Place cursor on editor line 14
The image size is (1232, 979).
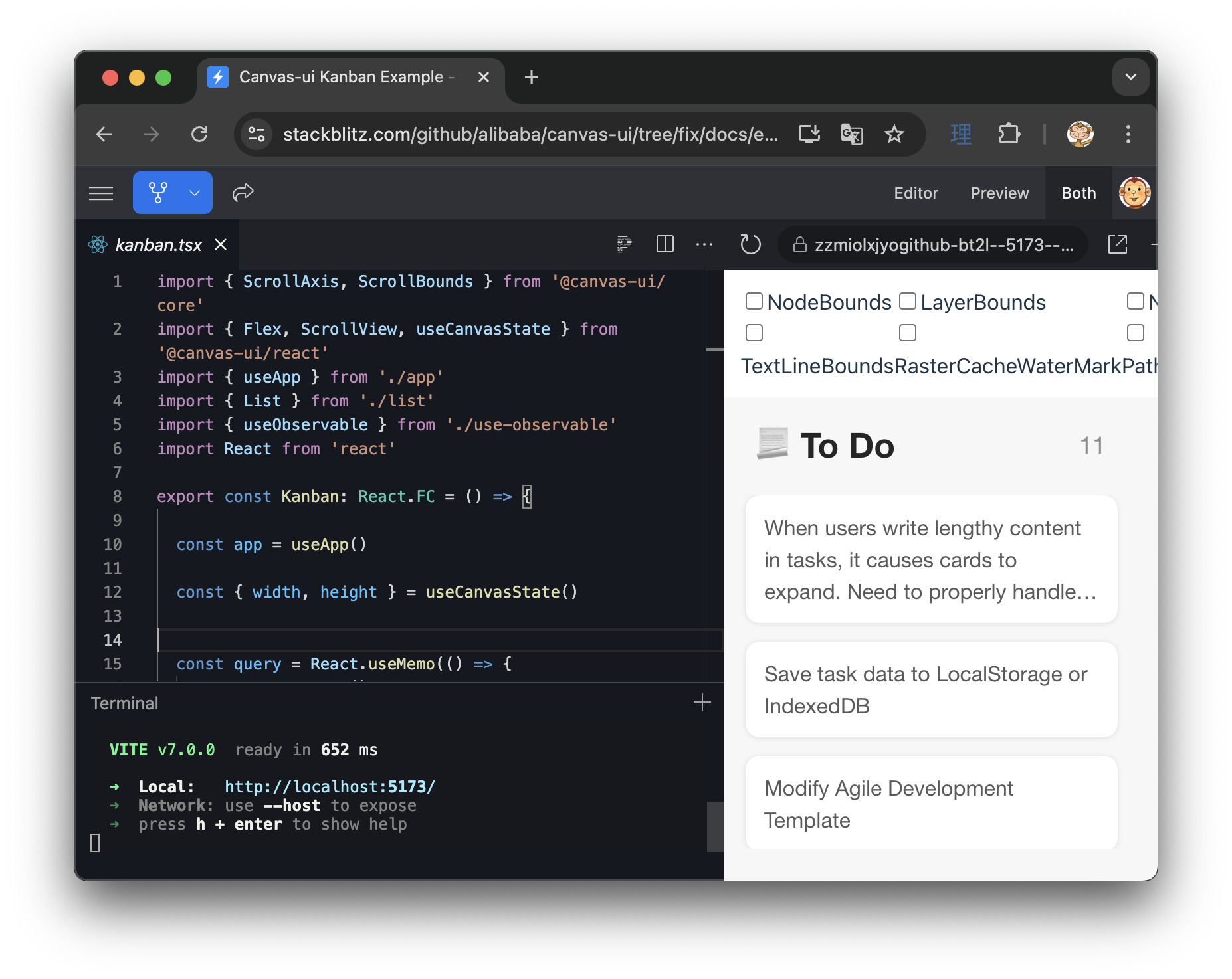(439, 640)
